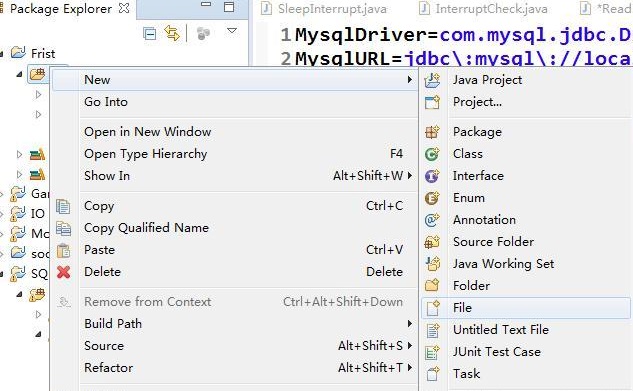Click the Java Working Set icon
Screen dimensions: 633x391
(433, 264)
